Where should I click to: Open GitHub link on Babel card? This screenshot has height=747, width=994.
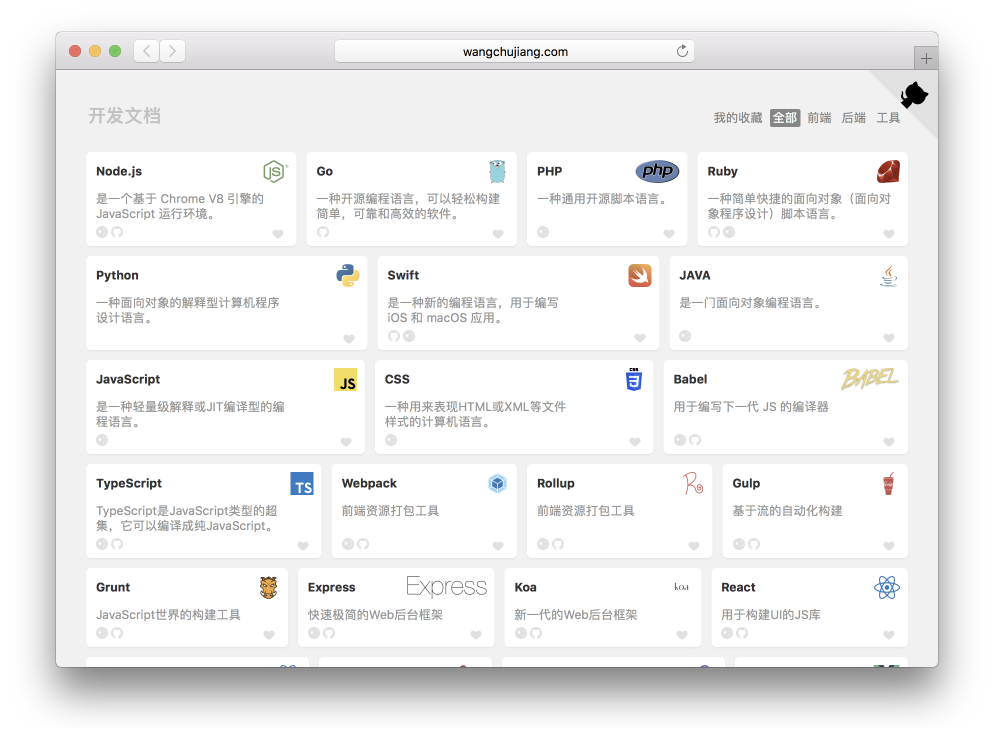[695, 440]
